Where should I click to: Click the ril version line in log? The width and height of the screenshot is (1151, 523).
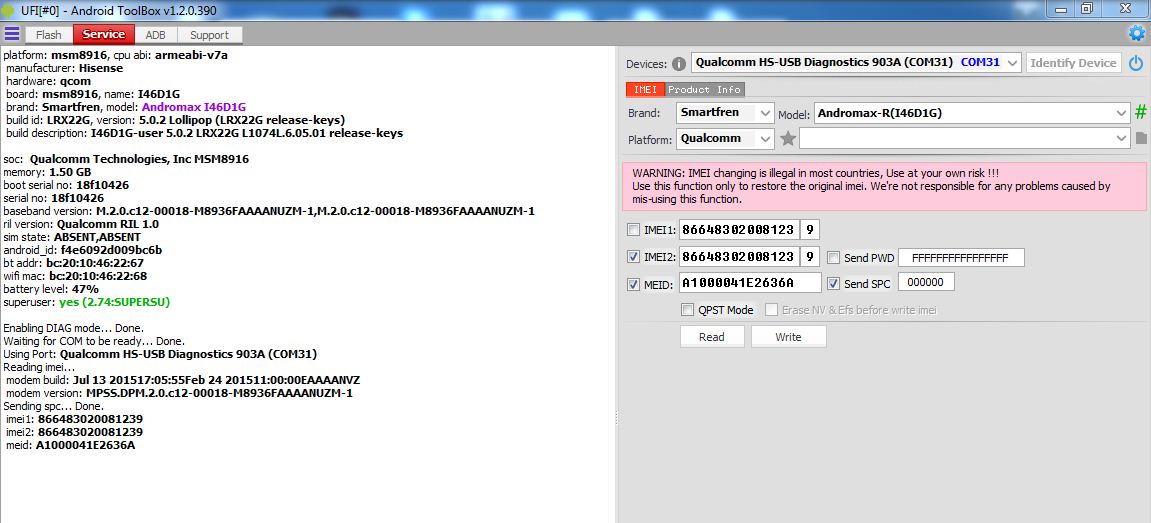(81, 224)
